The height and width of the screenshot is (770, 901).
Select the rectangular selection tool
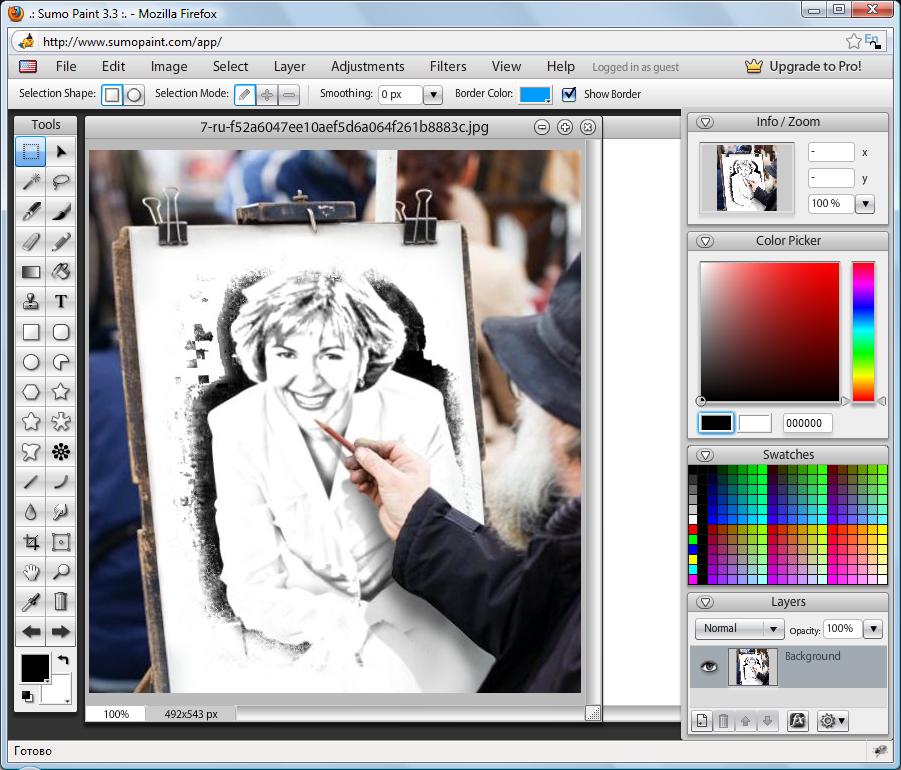point(30,152)
